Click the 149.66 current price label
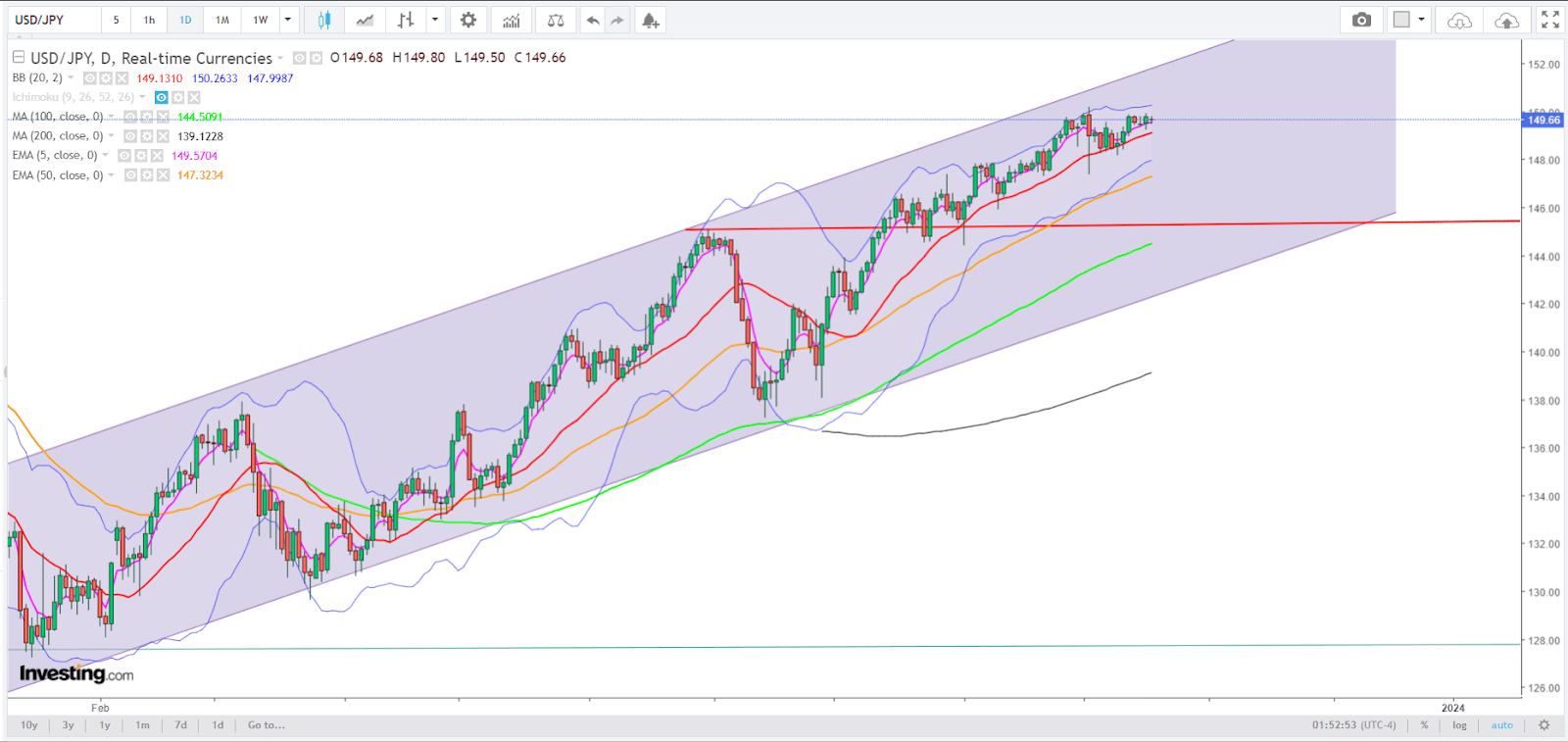Image resolution: width=1568 pixels, height=742 pixels. (1543, 120)
